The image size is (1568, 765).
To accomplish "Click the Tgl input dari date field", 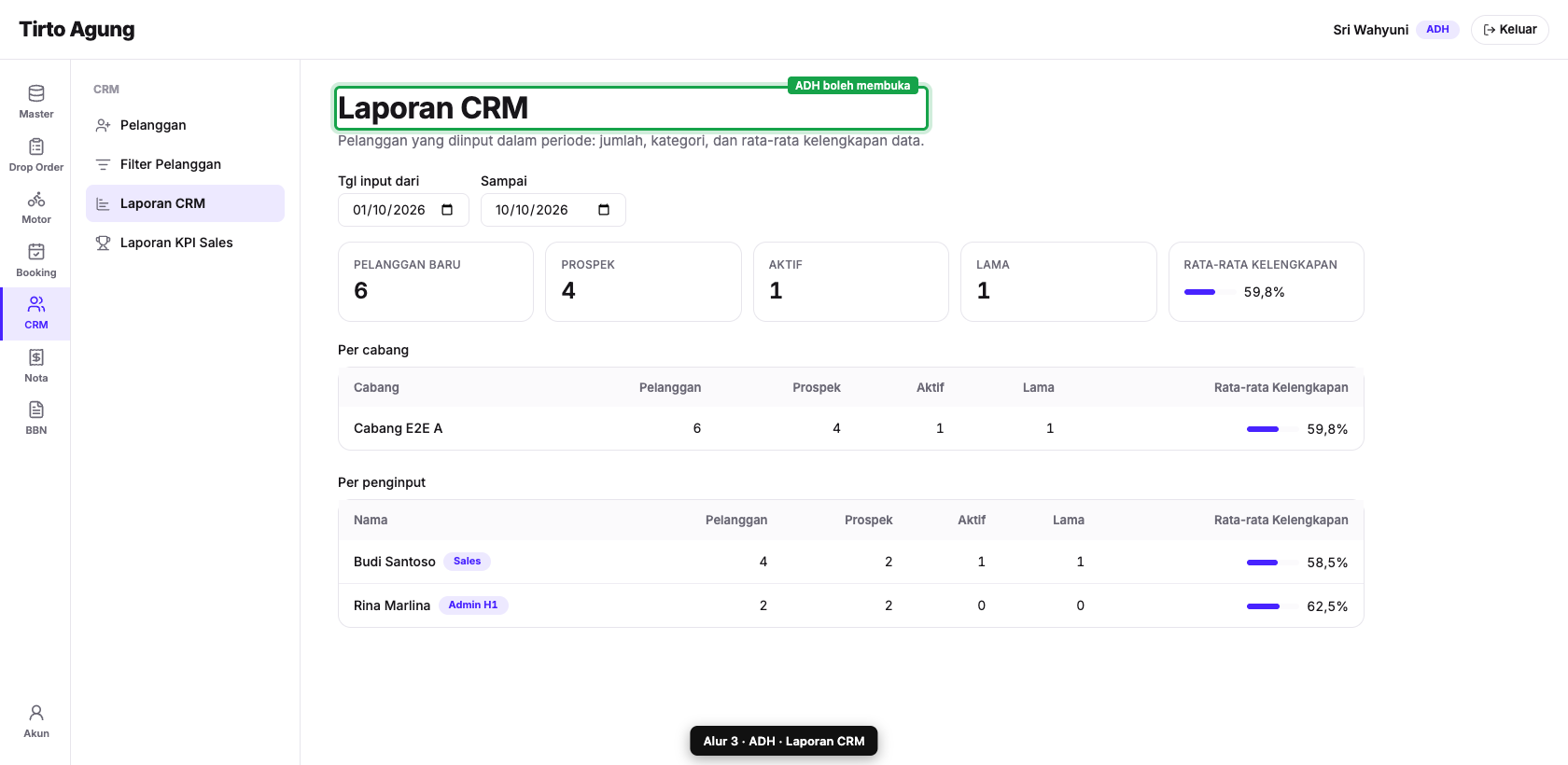I will pyautogui.click(x=403, y=210).
